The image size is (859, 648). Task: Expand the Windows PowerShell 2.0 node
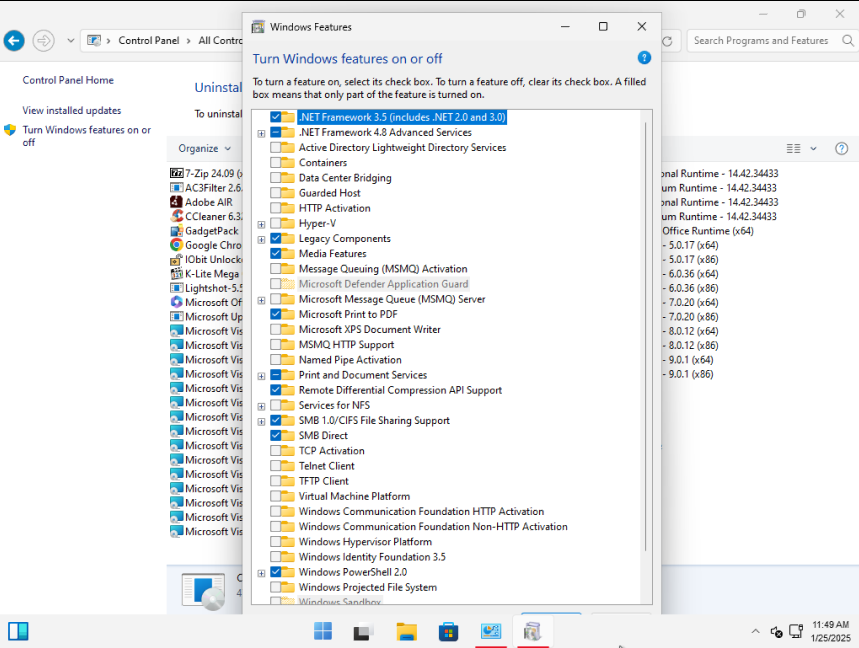pos(261,573)
